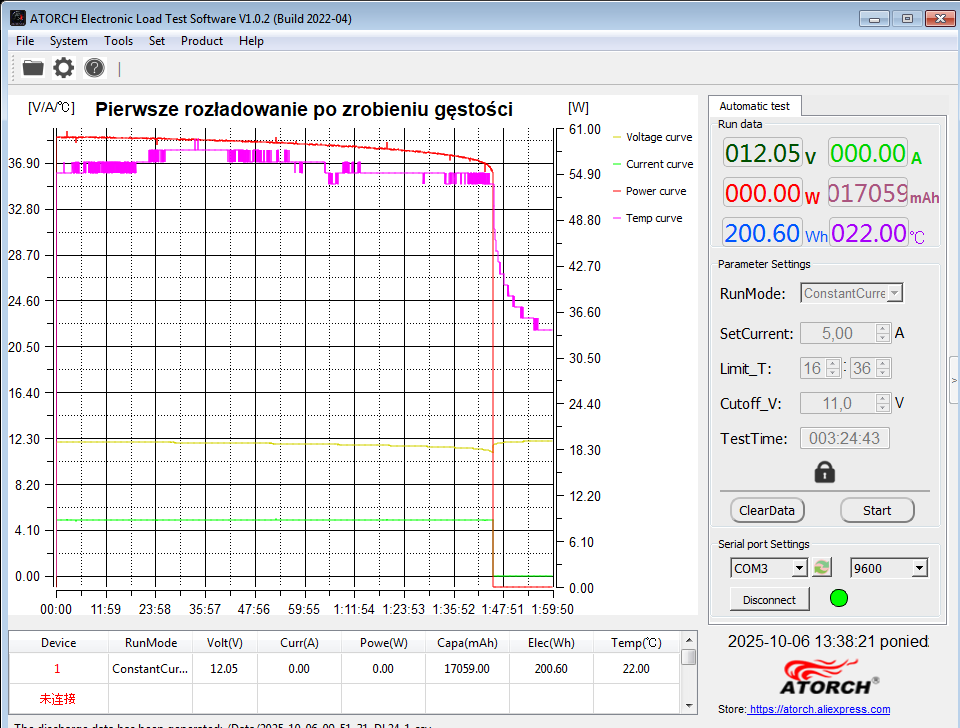Open the Product menu
This screenshot has height=728, width=960.
tap(201, 41)
